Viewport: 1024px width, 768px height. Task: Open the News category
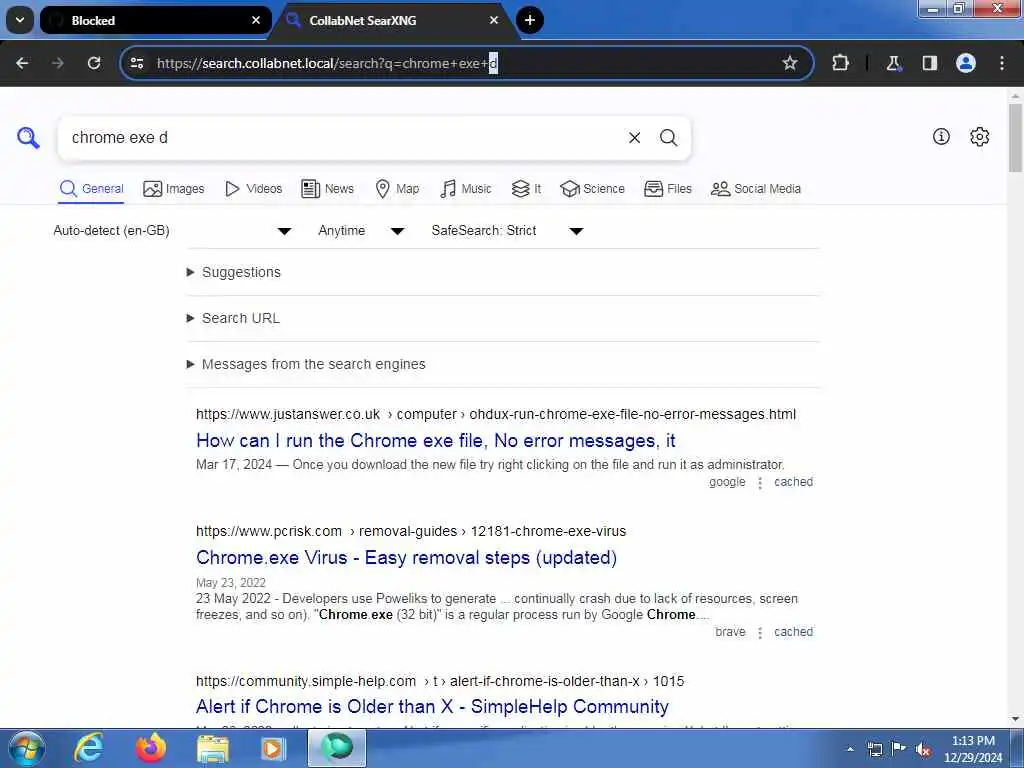(327, 189)
